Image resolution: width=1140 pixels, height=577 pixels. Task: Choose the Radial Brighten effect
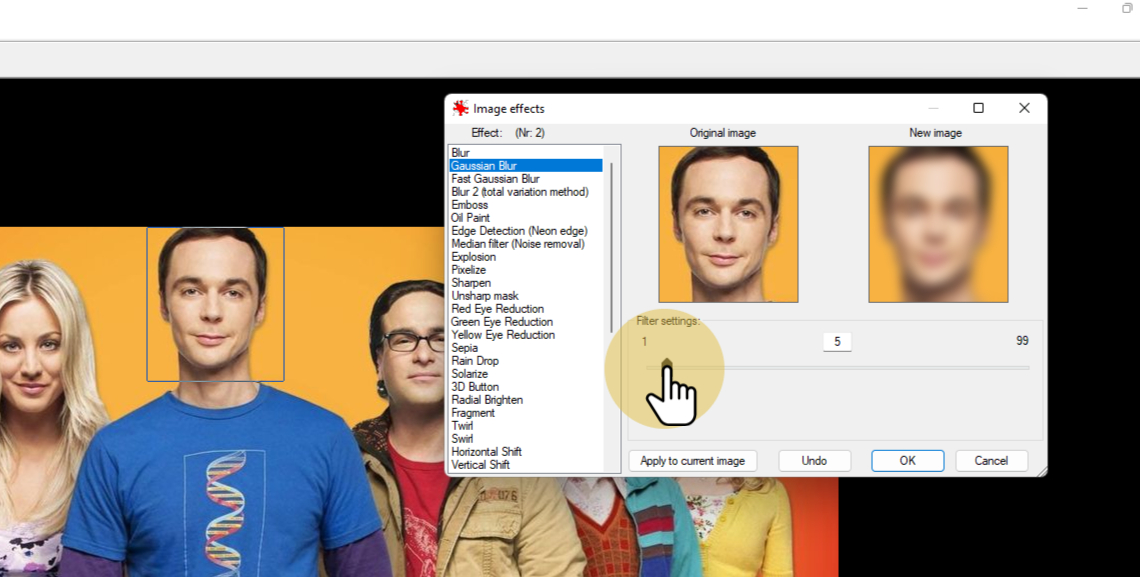[487, 400]
